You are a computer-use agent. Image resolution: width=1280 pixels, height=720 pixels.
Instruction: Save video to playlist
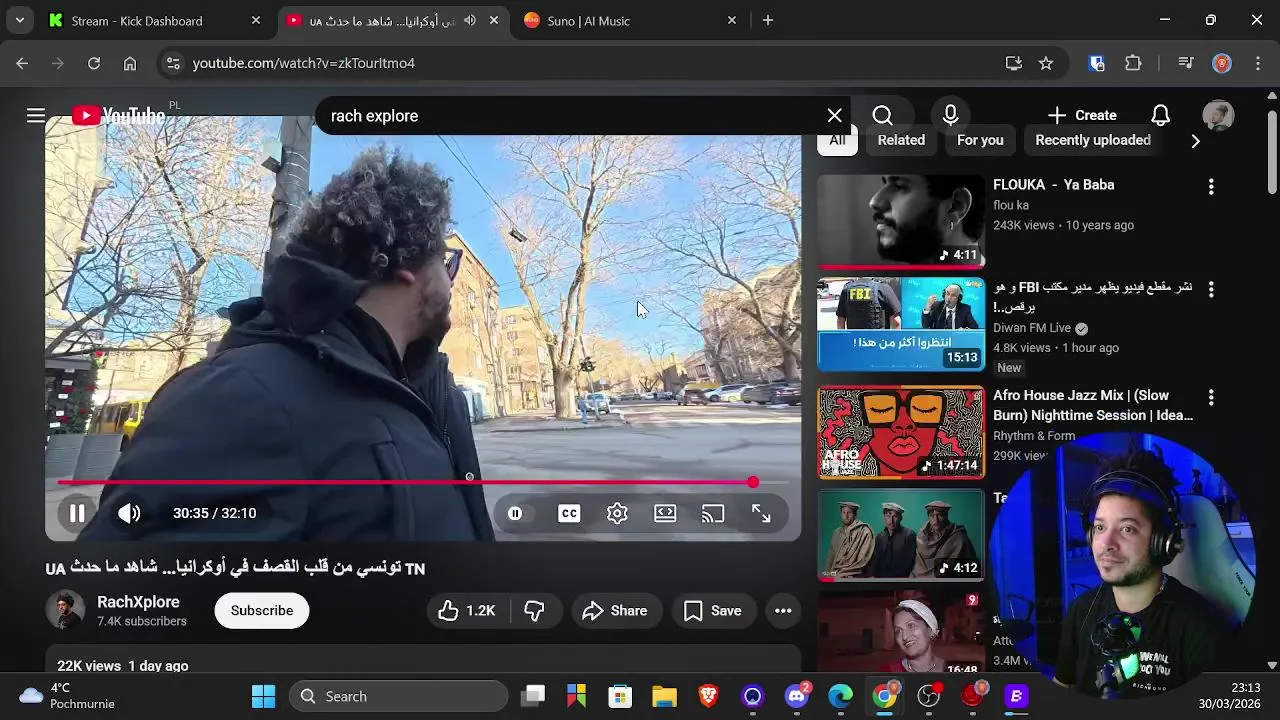click(x=713, y=611)
